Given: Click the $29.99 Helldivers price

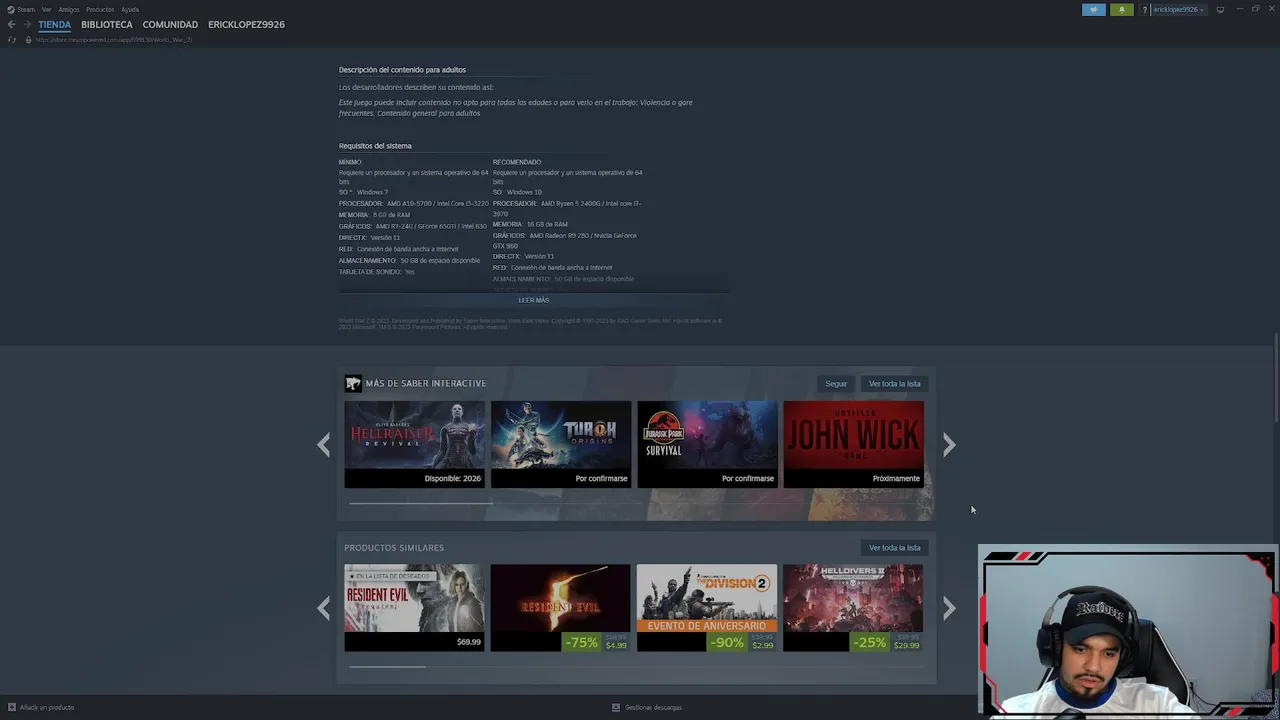Looking at the screenshot, I should (x=907, y=646).
